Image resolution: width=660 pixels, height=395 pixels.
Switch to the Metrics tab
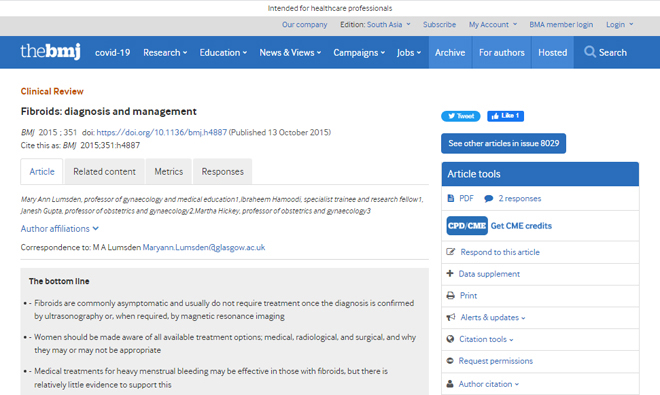tap(168, 171)
